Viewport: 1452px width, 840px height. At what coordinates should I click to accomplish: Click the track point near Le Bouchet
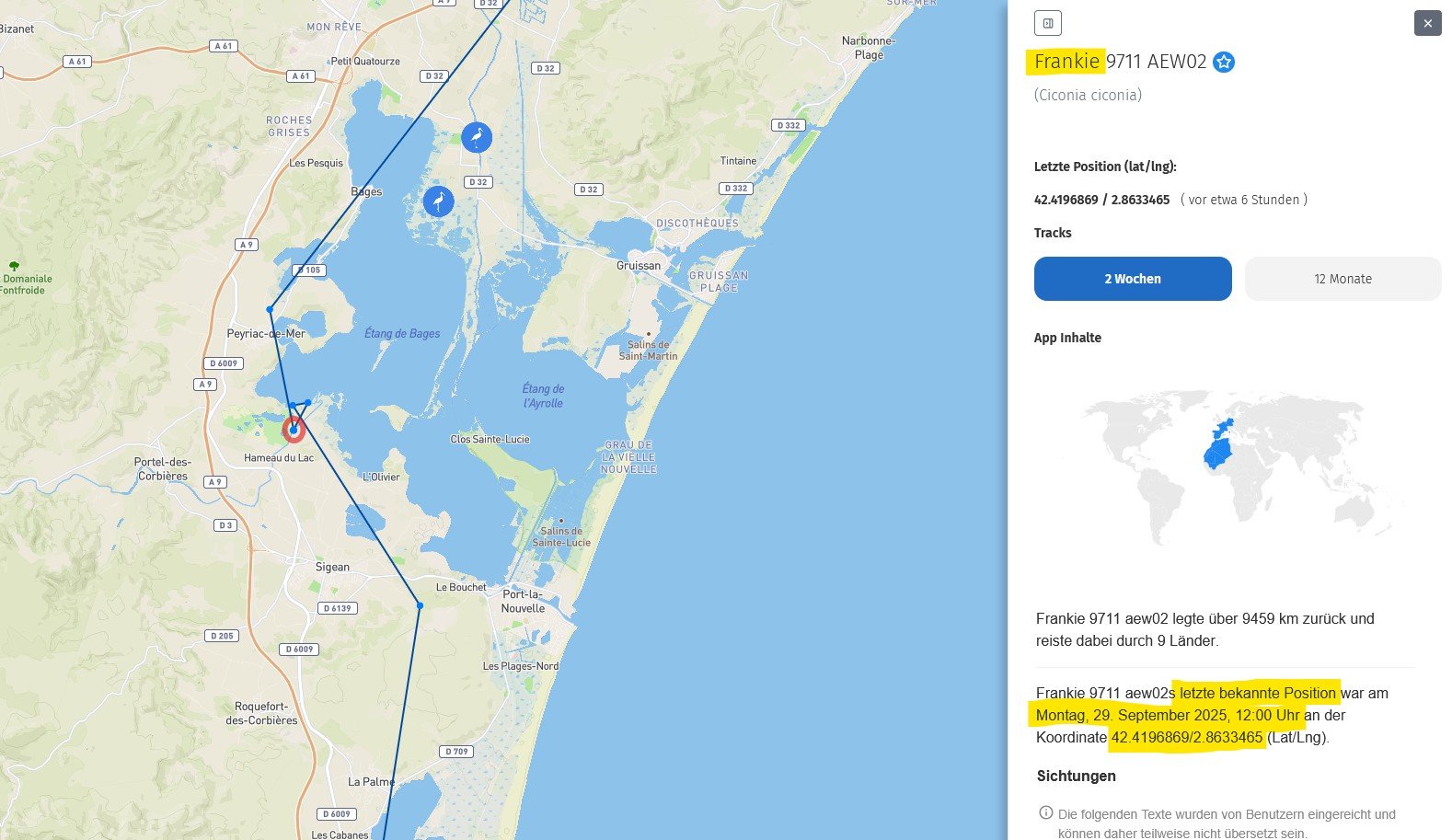(420, 605)
